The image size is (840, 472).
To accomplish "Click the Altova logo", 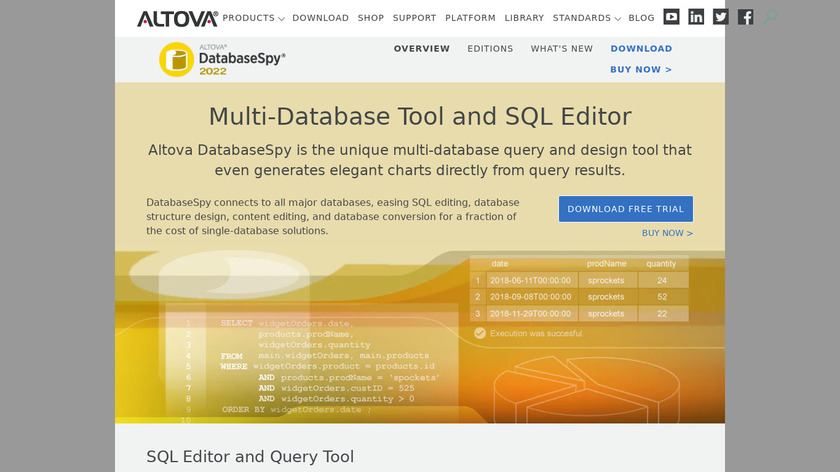I will (177, 18).
